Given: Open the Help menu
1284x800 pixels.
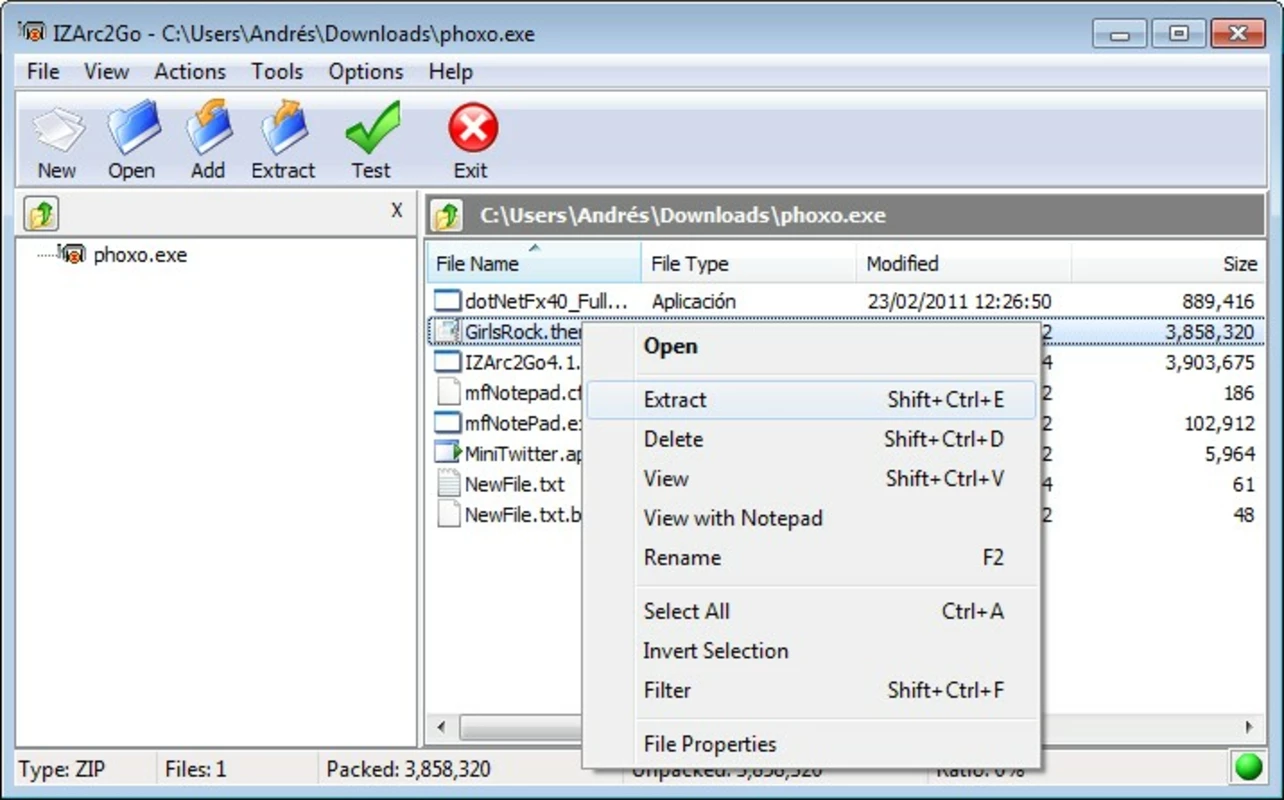Looking at the screenshot, I should [450, 72].
